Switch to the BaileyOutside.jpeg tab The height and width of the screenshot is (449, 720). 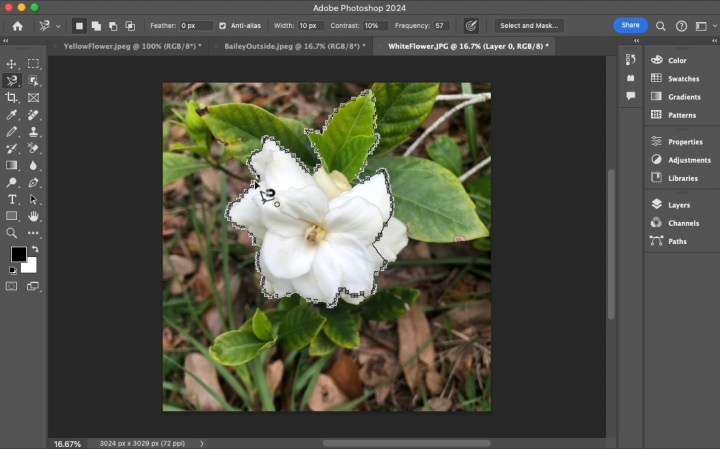coord(291,46)
